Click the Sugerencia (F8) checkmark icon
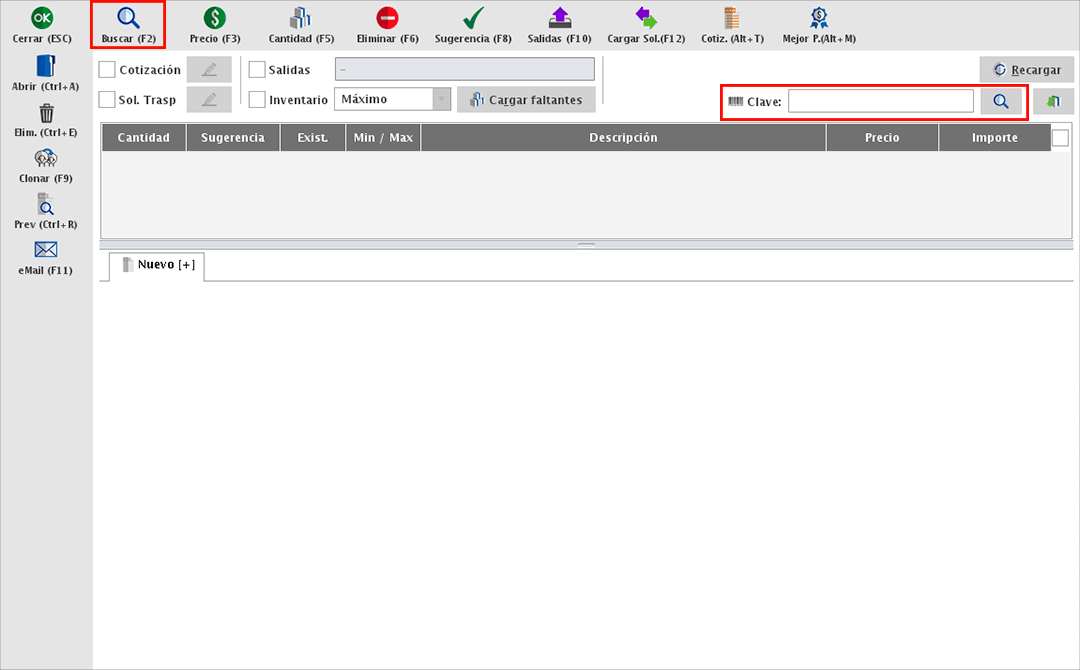This screenshot has width=1080, height=670. [473, 18]
